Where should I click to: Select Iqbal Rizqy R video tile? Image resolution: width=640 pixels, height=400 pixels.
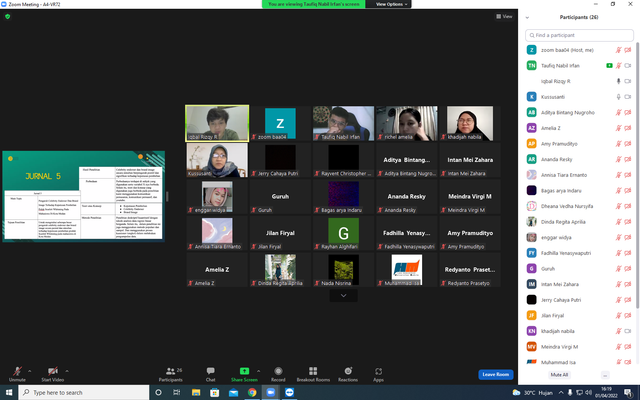point(217,123)
